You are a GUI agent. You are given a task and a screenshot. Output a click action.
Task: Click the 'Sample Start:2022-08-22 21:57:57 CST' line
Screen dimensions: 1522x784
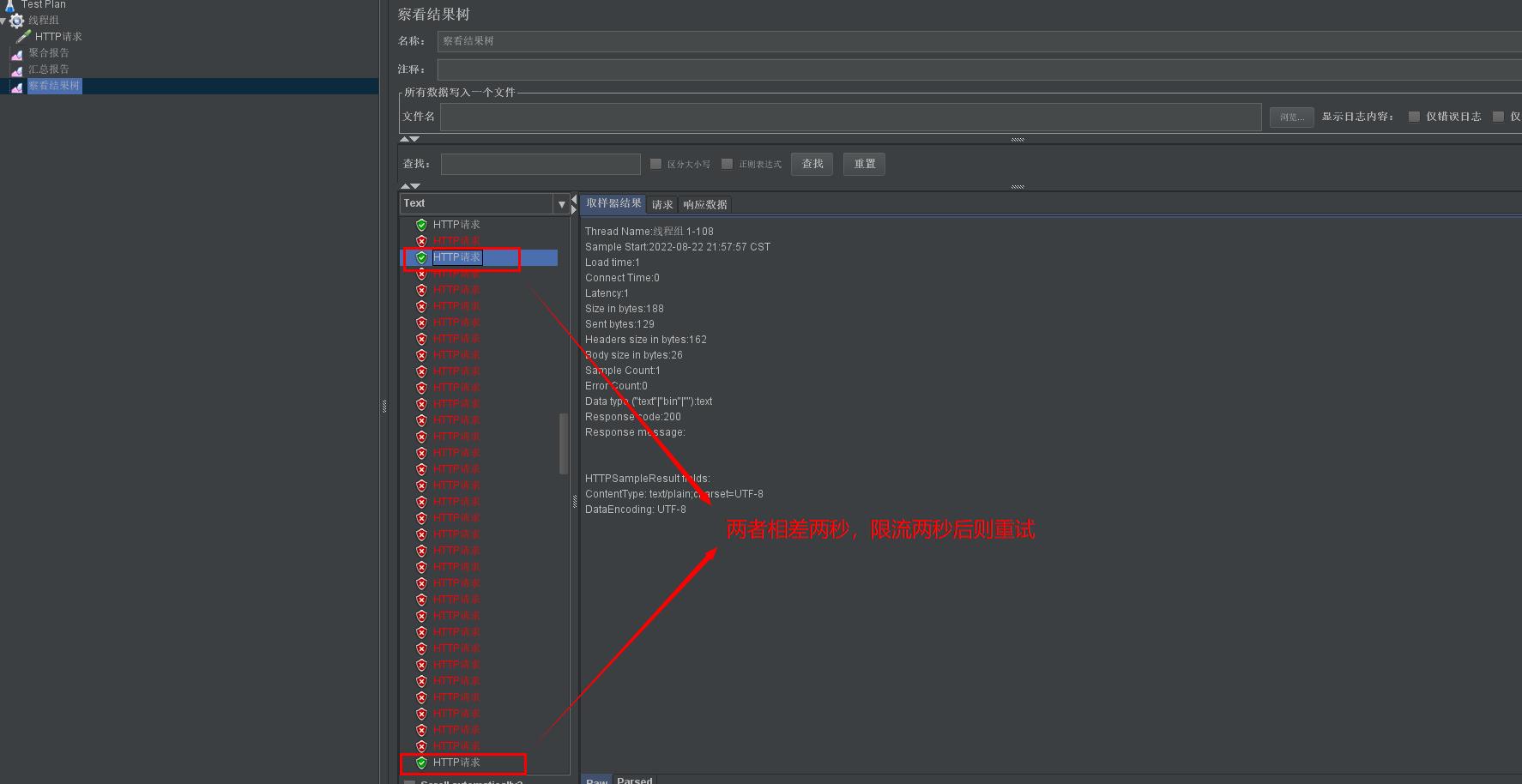click(678, 247)
